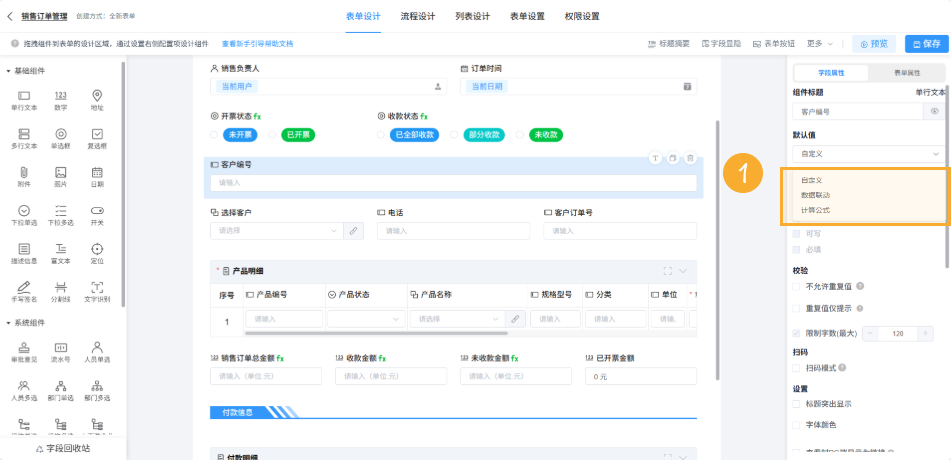Collapse the 产品明细 table chevron
This screenshot has width=951, height=460.
[x=683, y=271]
